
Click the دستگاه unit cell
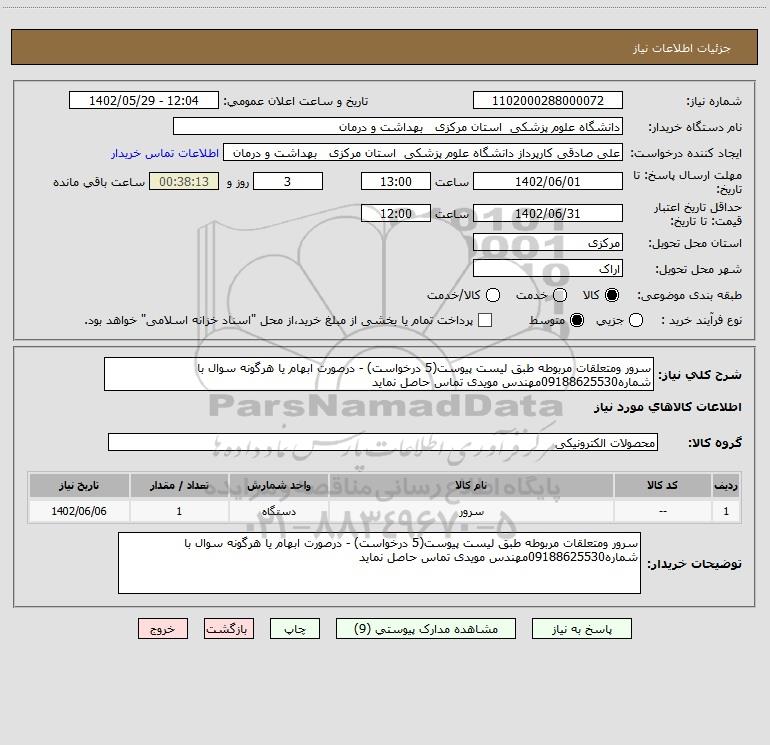pyautogui.click(x=278, y=511)
